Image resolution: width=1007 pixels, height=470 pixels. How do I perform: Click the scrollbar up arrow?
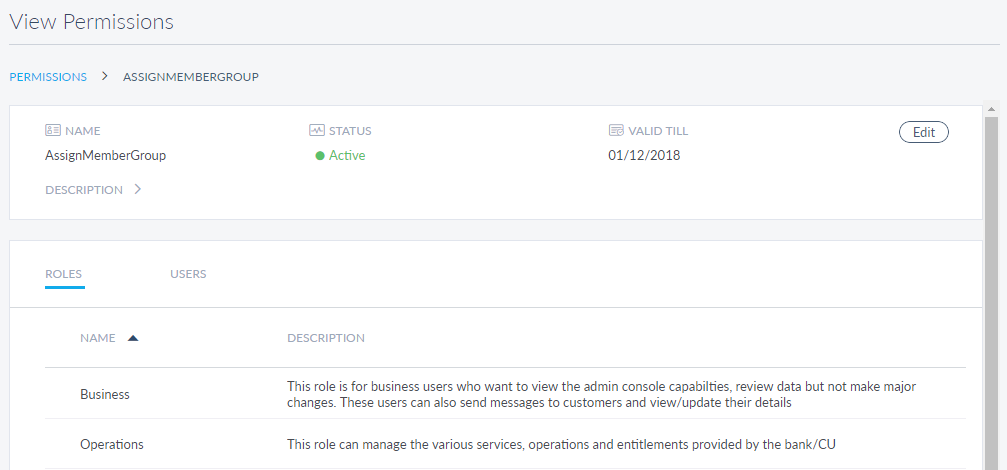tap(992, 110)
